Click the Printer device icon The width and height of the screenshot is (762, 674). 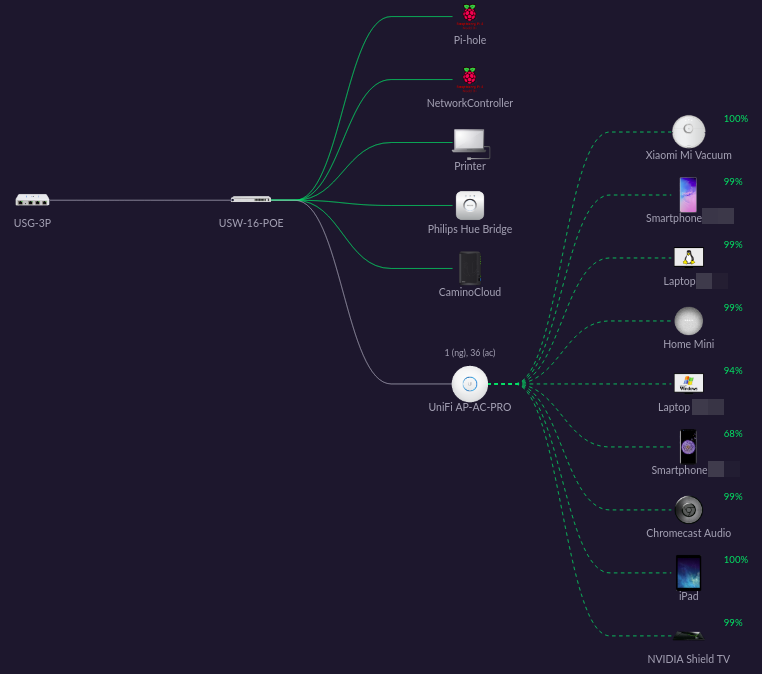click(x=470, y=144)
